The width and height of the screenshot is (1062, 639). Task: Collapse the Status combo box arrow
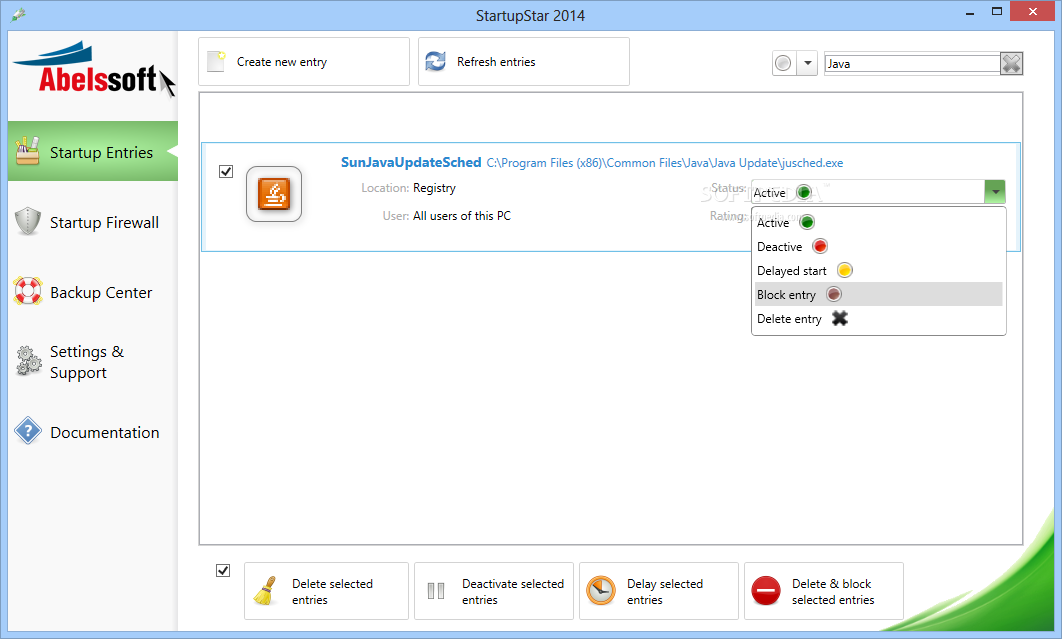tap(995, 192)
